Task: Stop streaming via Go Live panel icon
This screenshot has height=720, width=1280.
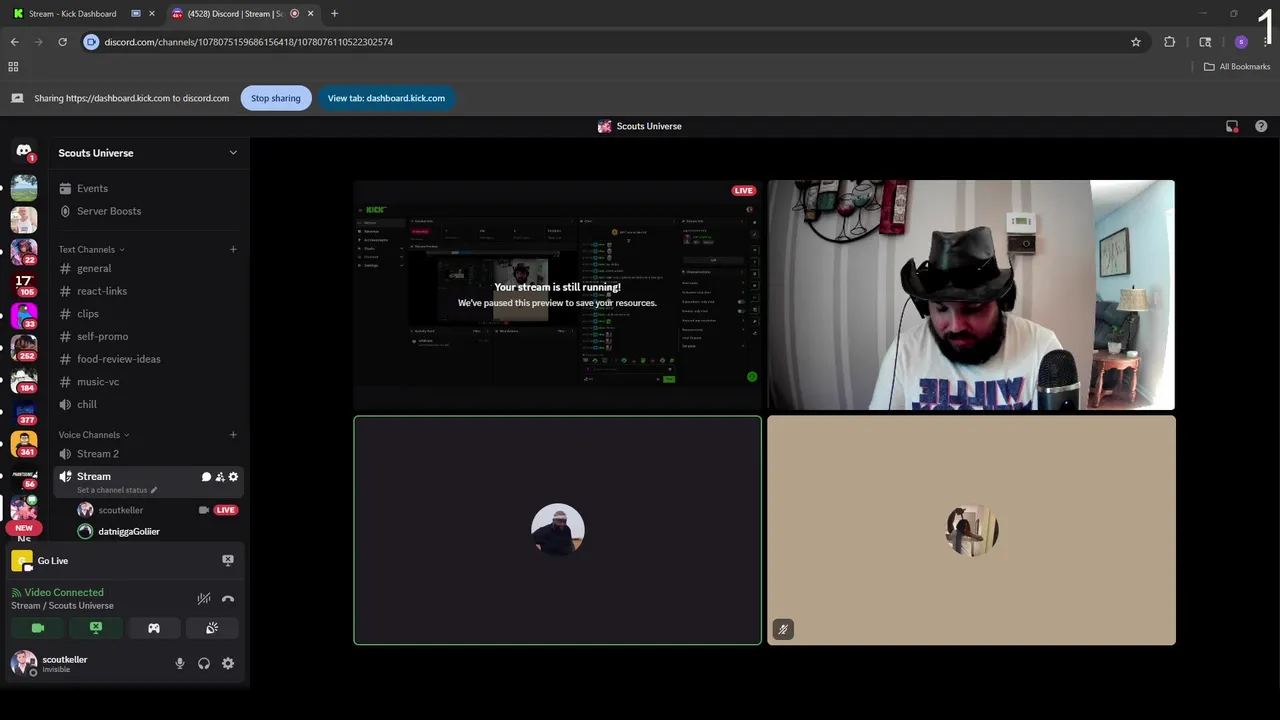Action: click(x=228, y=561)
